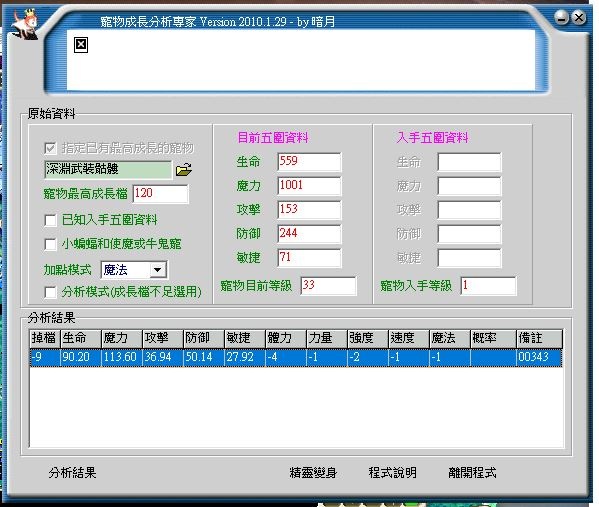Open the pet file folder icon

point(184,169)
